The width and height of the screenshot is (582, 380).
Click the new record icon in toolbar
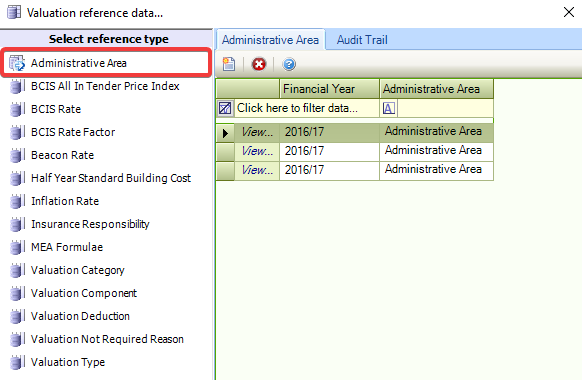[x=229, y=64]
